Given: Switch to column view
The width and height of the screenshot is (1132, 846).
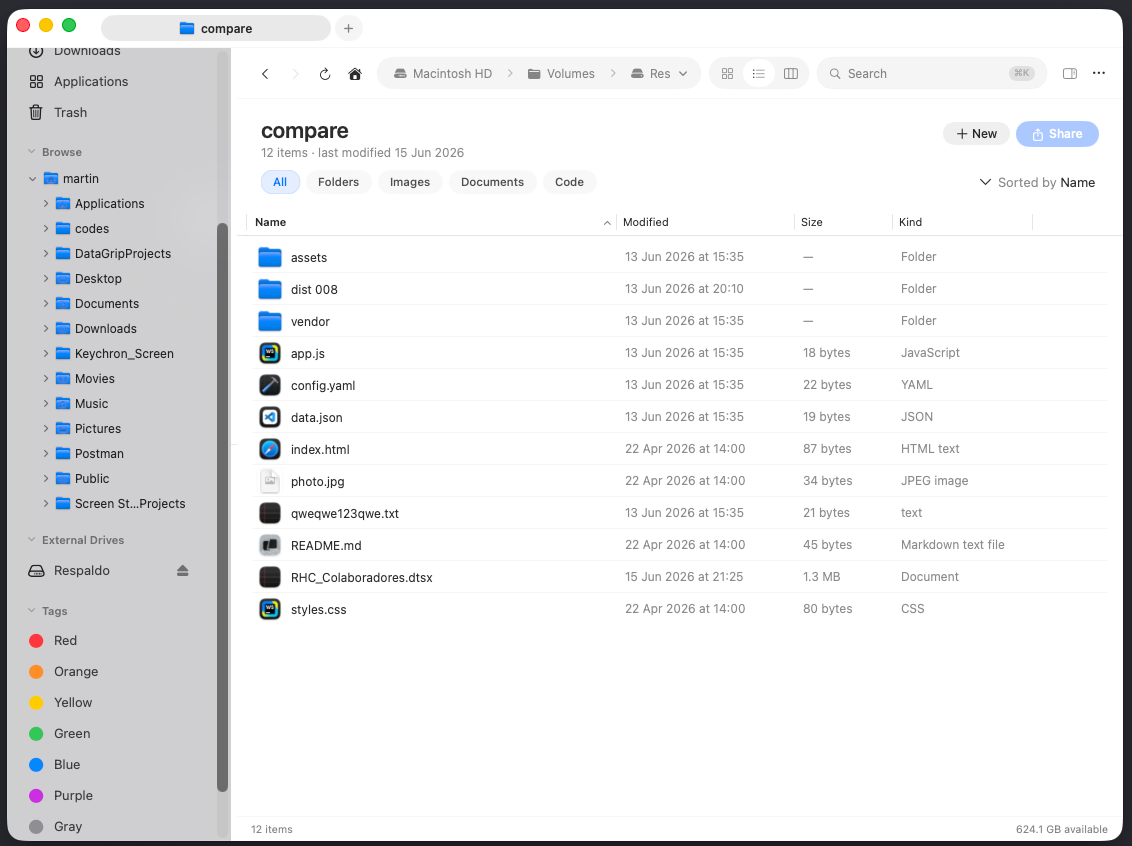Looking at the screenshot, I should 791,74.
